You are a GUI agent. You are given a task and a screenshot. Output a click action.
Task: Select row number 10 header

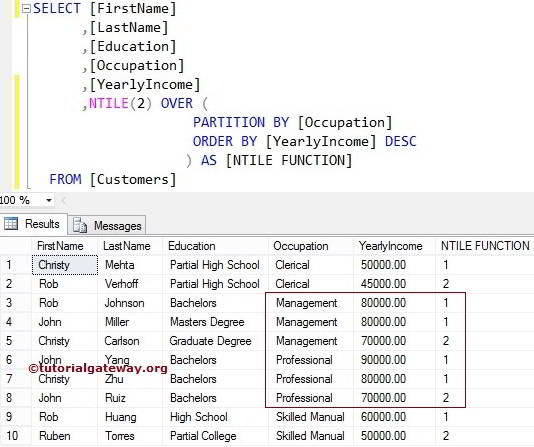16,436
